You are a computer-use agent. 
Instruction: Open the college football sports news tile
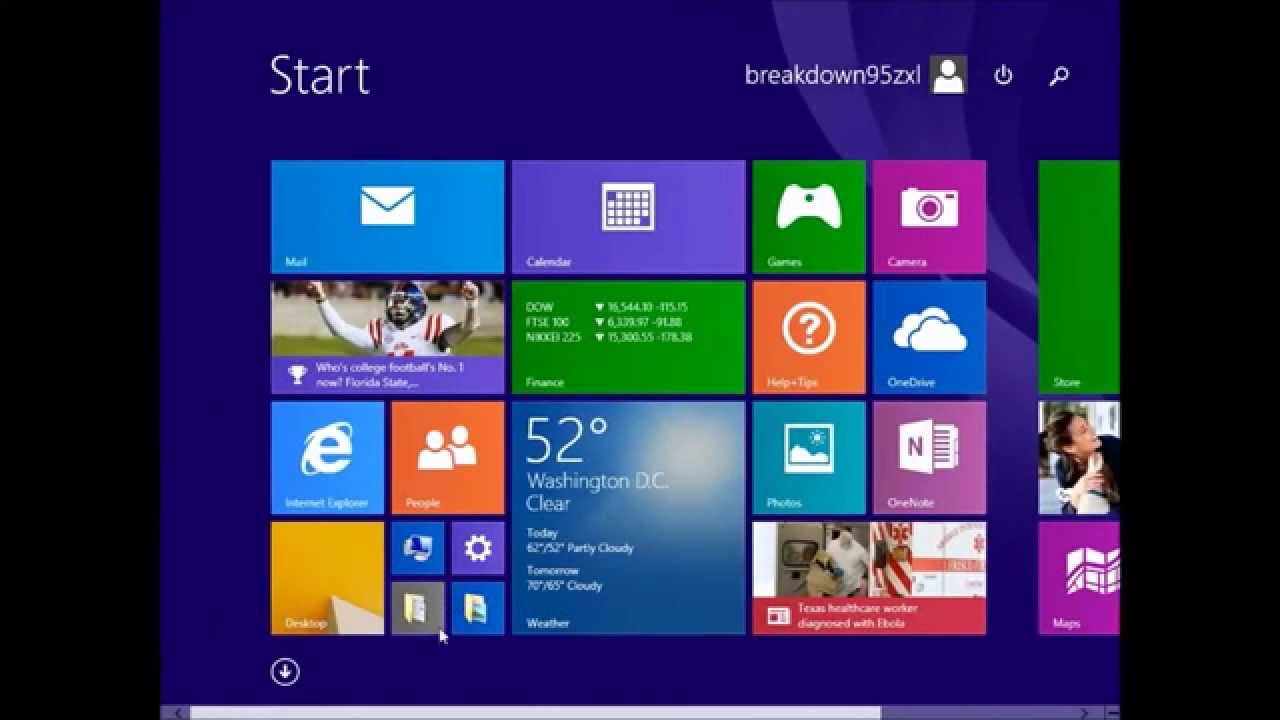387,337
